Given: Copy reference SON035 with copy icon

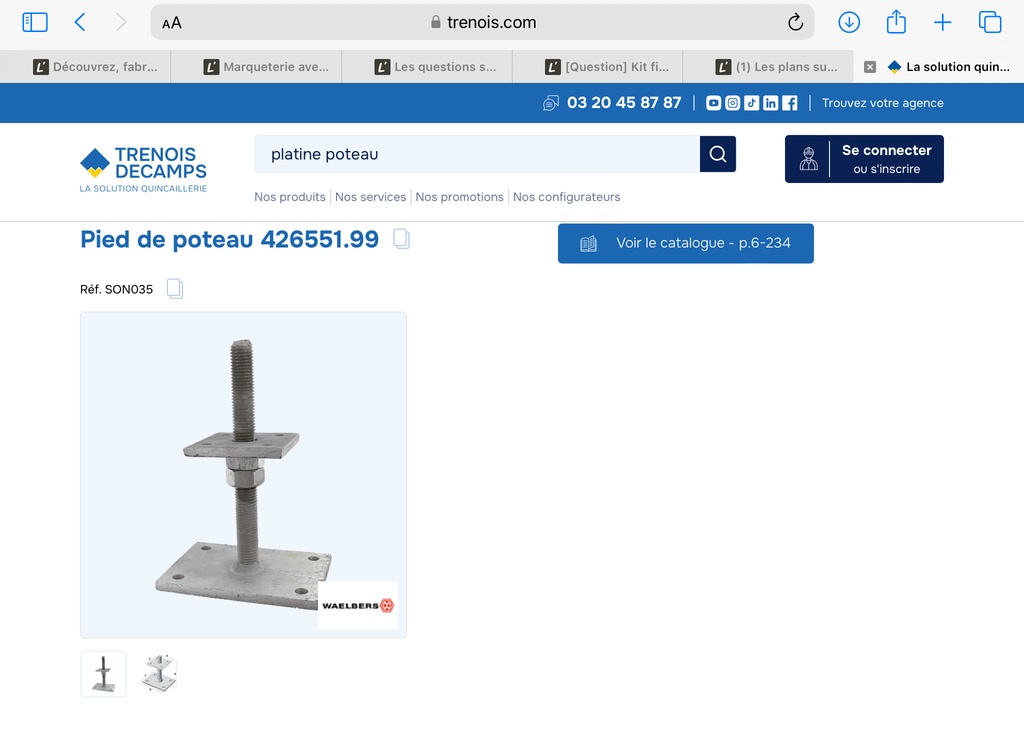Looking at the screenshot, I should pos(175,289).
